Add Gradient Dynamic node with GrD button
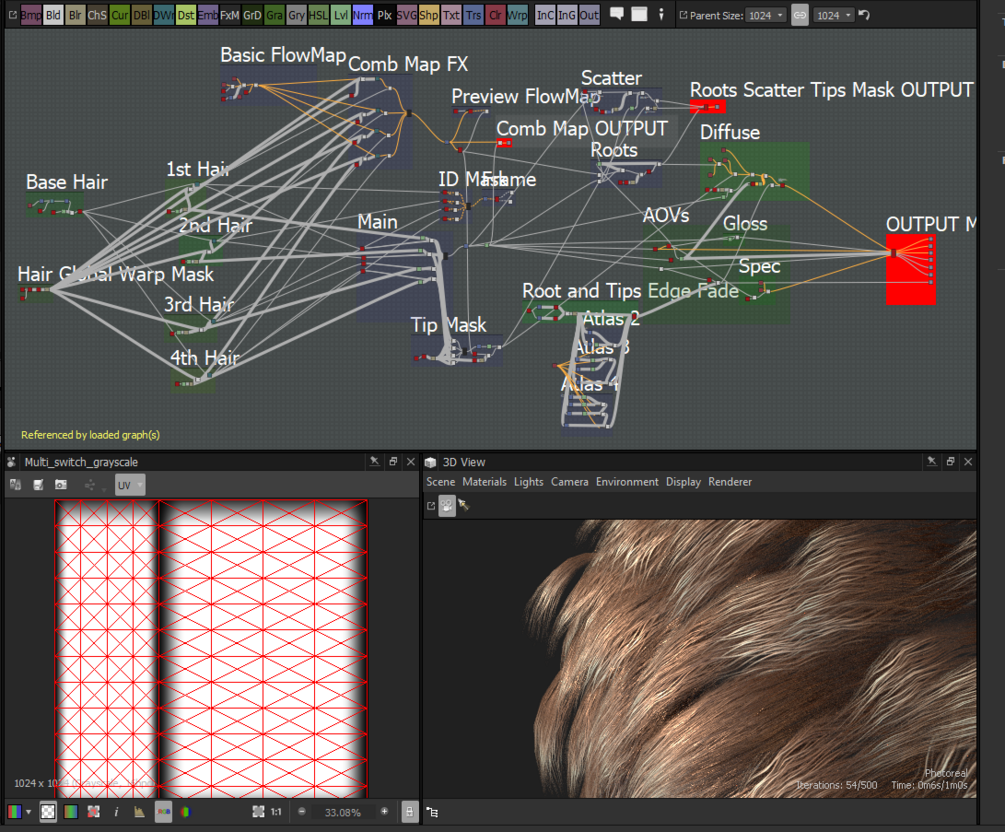This screenshot has height=832, width=1005. point(252,15)
